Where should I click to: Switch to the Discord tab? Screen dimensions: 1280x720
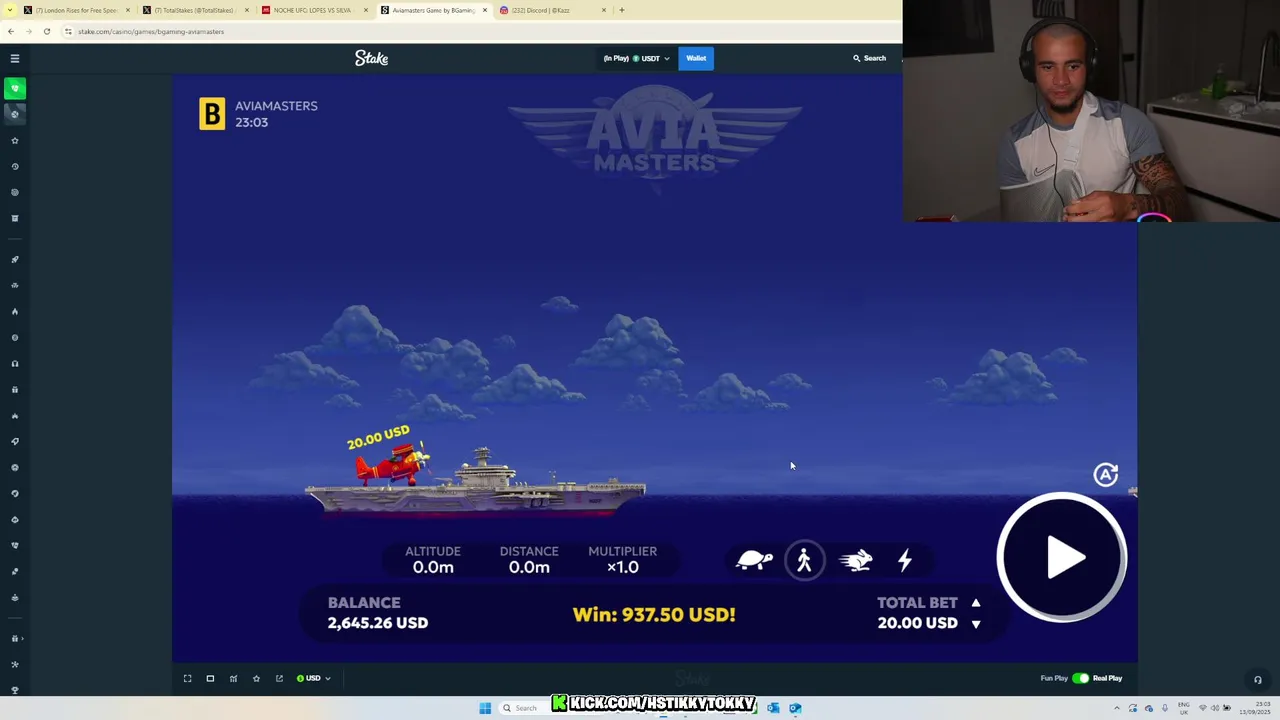[552, 10]
